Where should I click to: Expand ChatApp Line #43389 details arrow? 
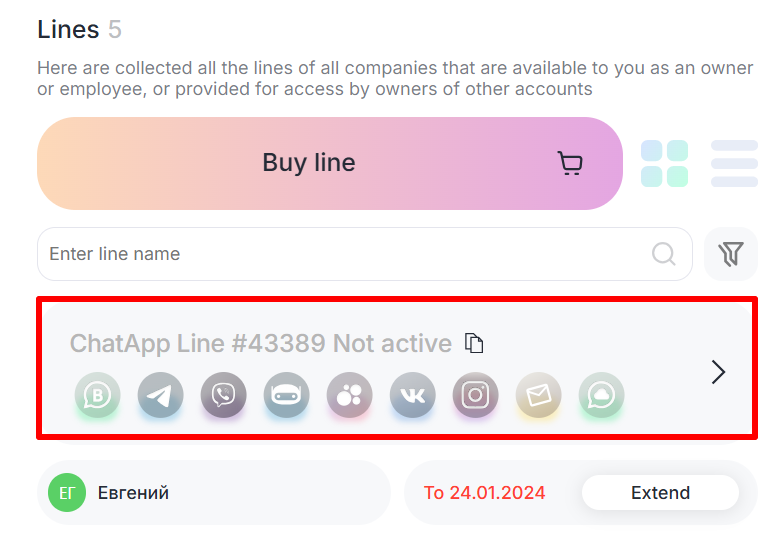718,372
